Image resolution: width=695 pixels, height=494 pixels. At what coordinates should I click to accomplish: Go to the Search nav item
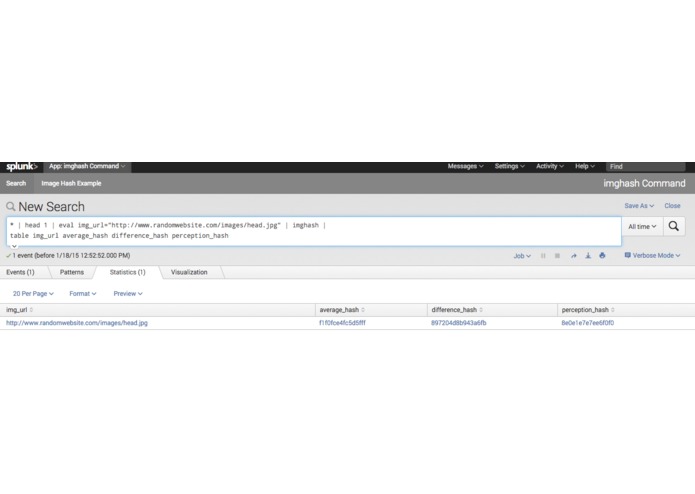[16, 183]
